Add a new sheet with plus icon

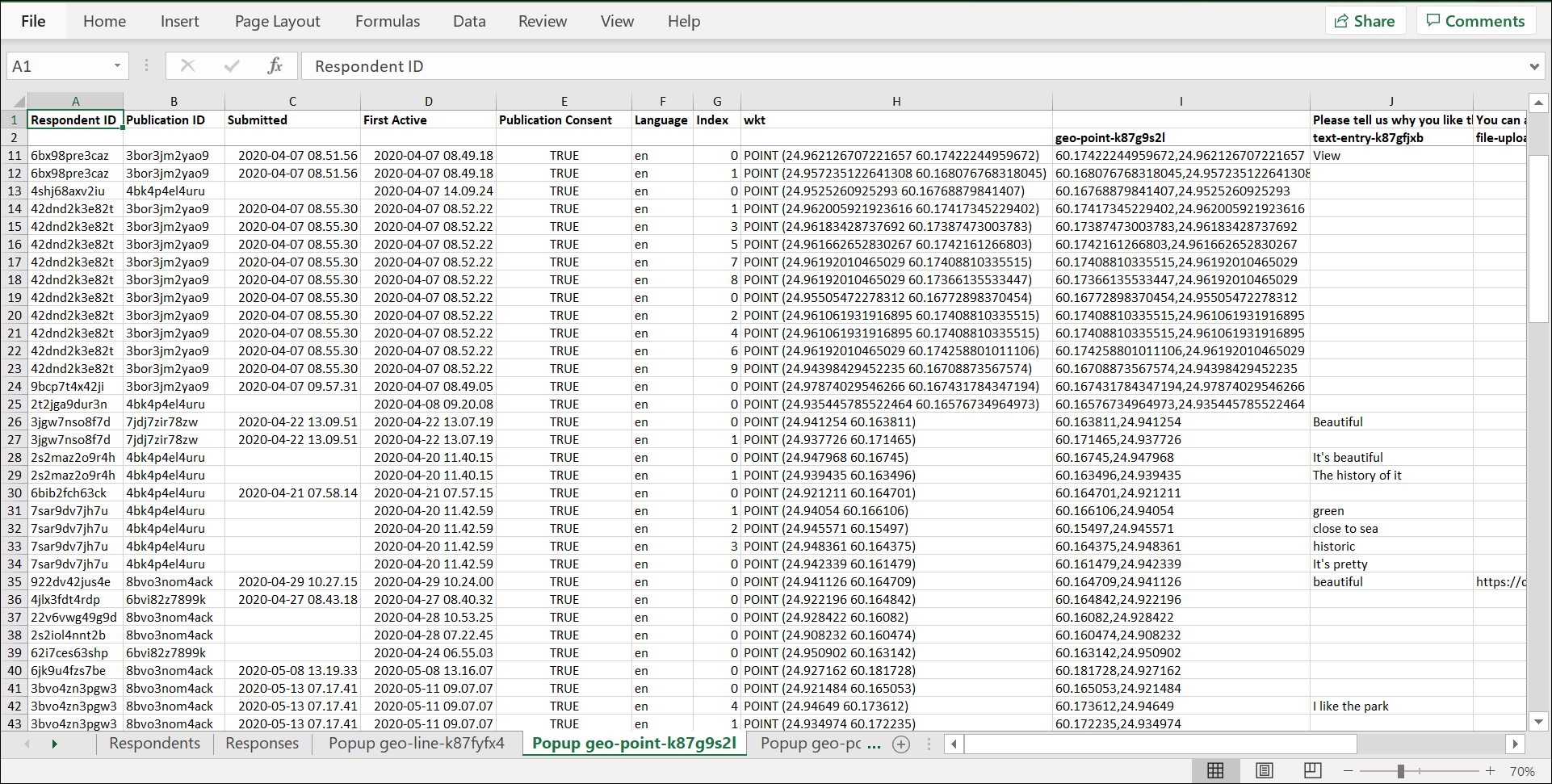tap(901, 744)
